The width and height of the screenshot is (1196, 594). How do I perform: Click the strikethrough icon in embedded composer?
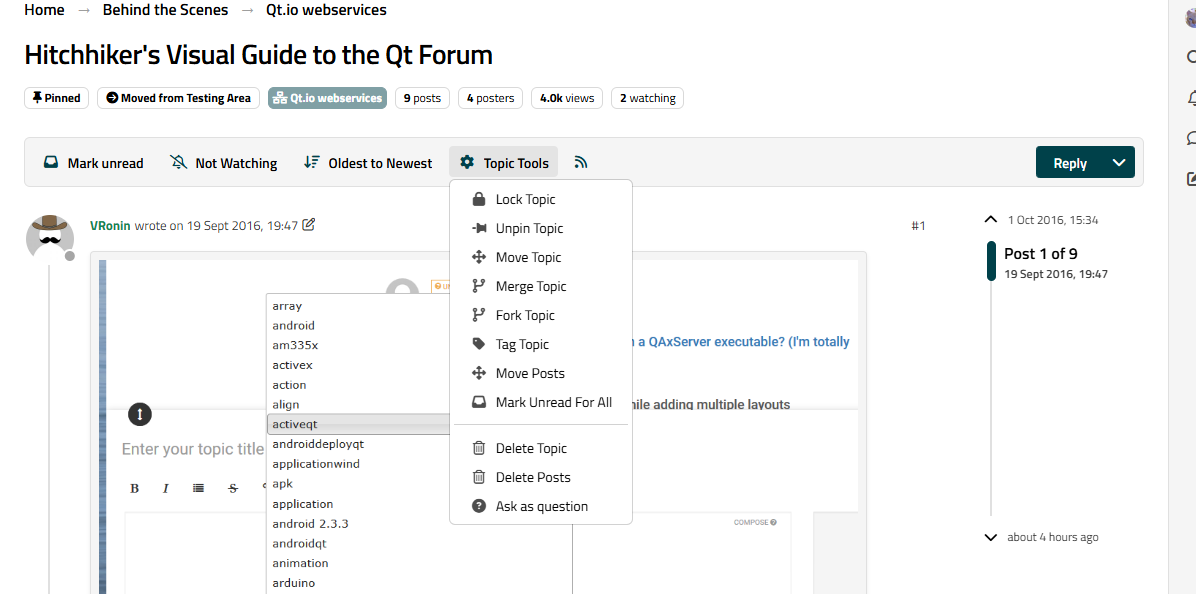coord(233,488)
